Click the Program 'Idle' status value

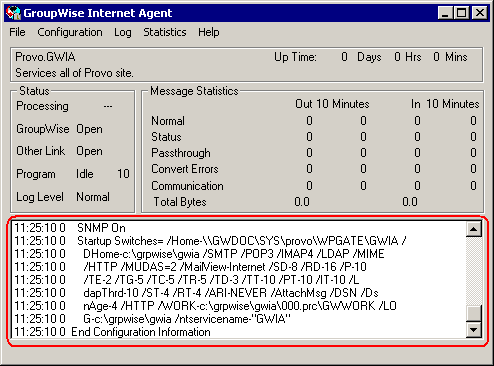pos(85,174)
